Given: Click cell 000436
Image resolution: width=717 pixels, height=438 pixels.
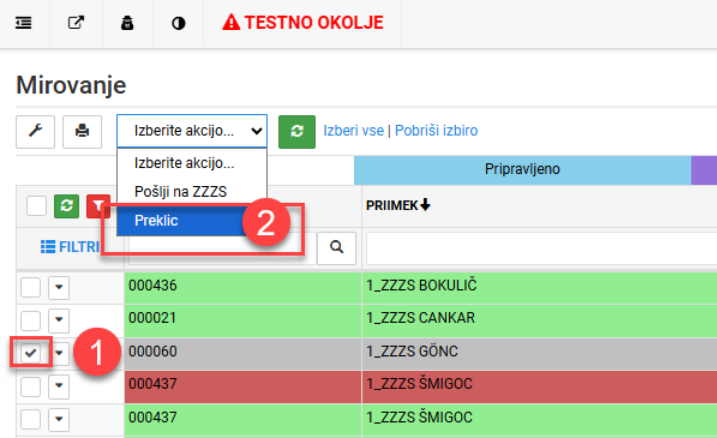Looking at the screenshot, I should click(243, 288).
